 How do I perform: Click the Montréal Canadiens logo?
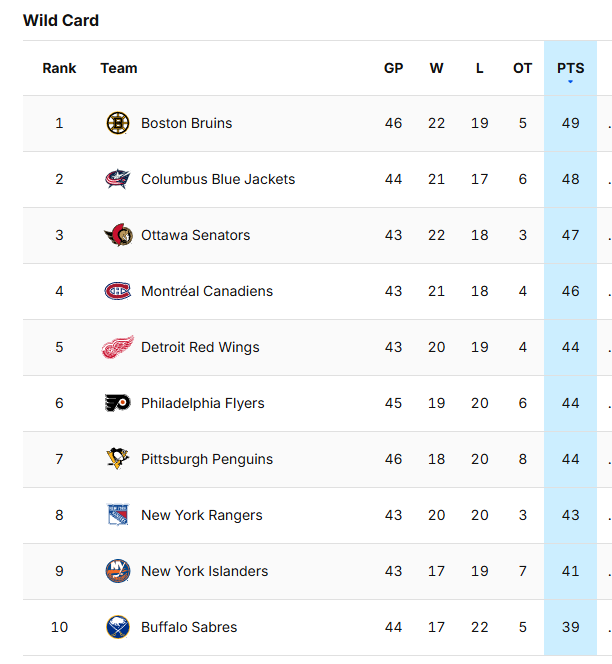tap(118, 291)
